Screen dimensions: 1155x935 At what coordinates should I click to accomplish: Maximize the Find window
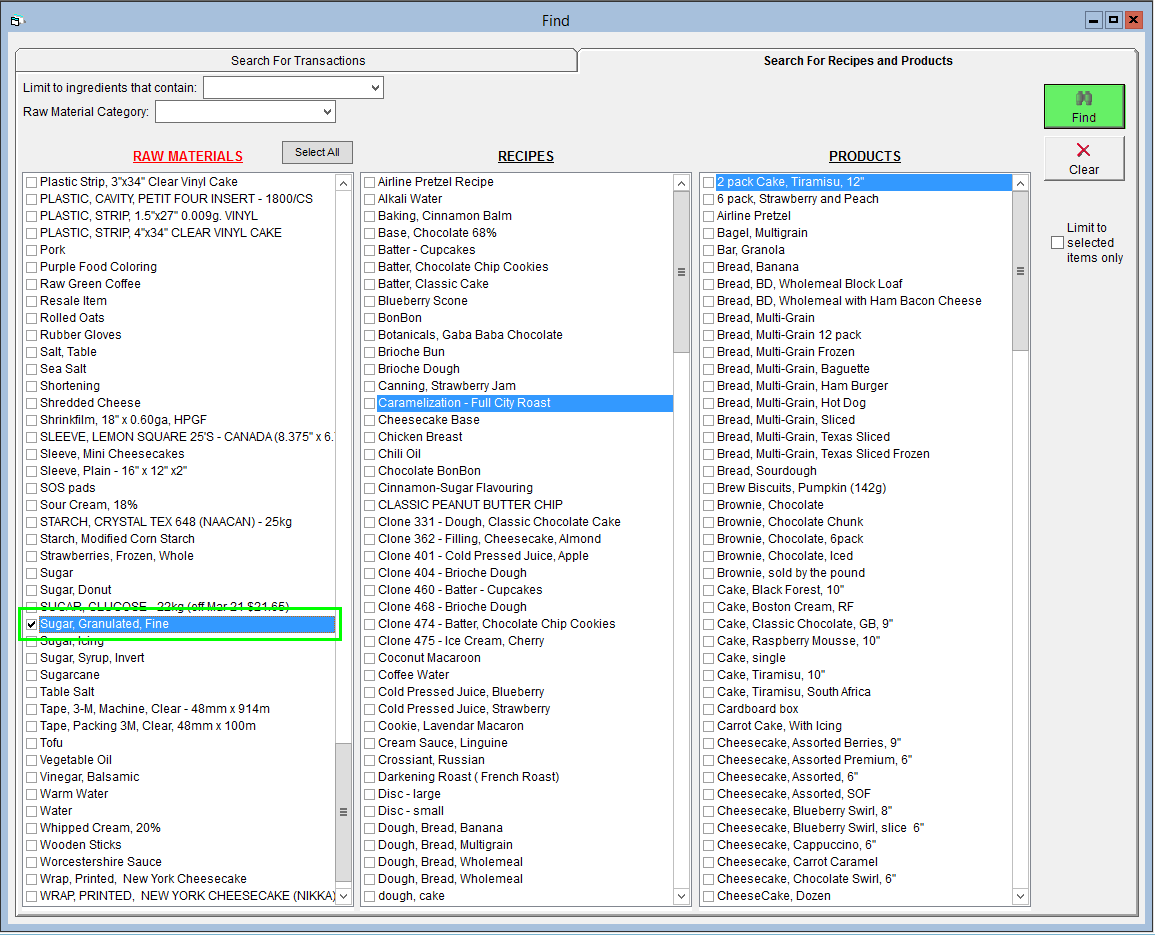pos(1114,19)
